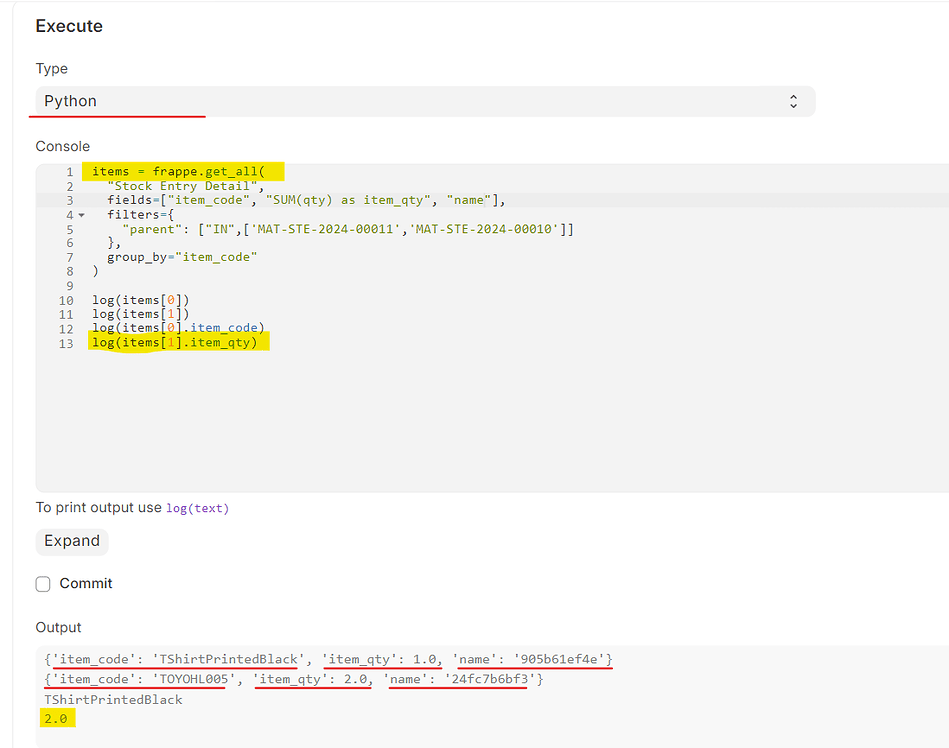Click the log(items[0]) statement on line 10
949x748 pixels.
[x=141, y=299]
